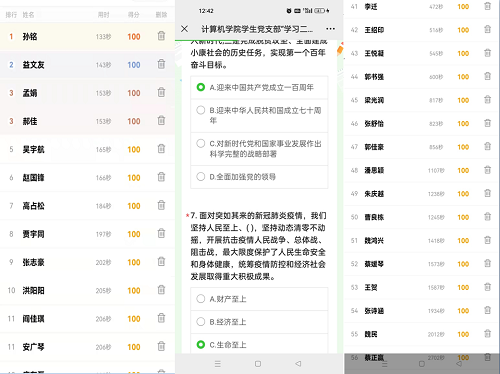Click the name 张志豪 in the leaderboard

[x=33, y=262]
